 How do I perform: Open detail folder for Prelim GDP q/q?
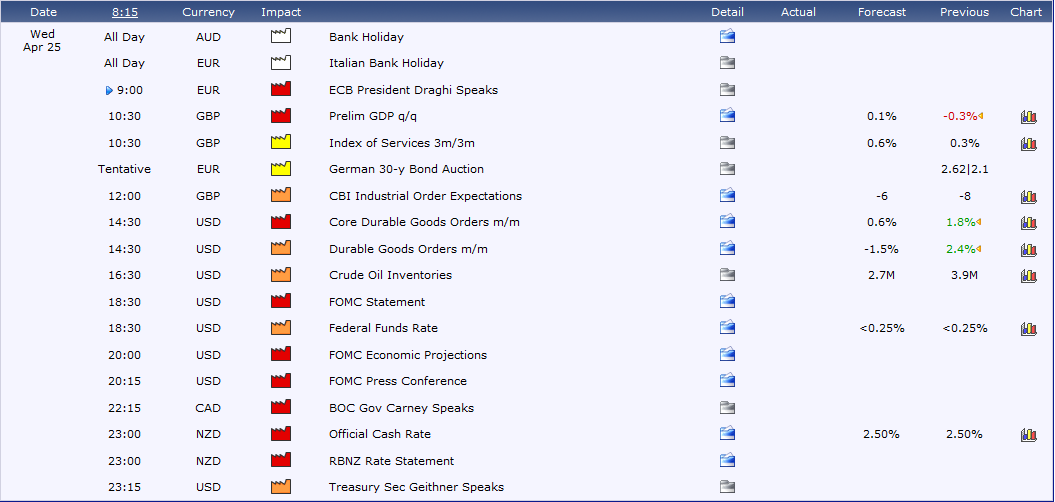(x=727, y=116)
